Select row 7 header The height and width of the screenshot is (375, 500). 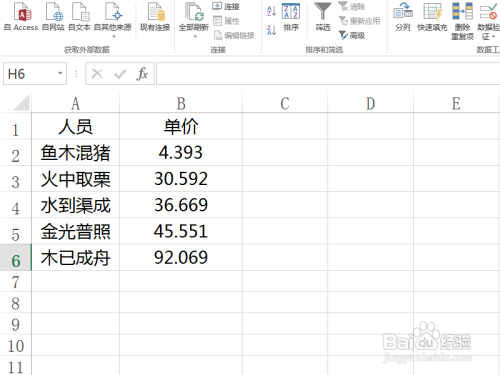tap(15, 281)
